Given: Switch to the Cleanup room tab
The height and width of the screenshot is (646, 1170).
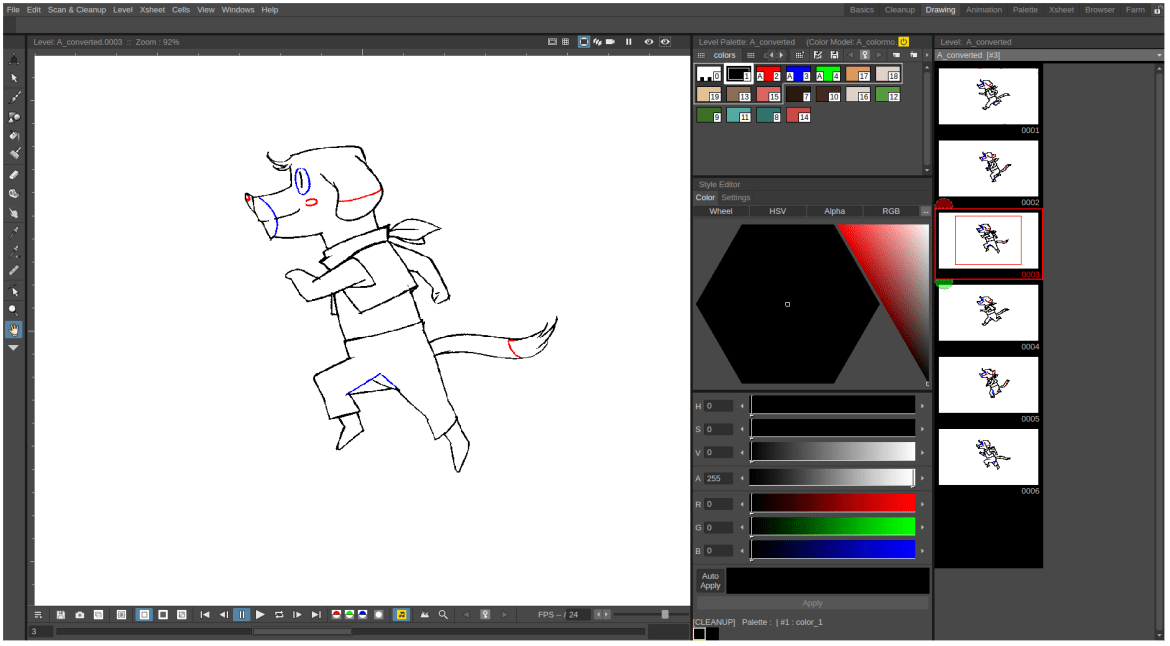Looking at the screenshot, I should (900, 10).
